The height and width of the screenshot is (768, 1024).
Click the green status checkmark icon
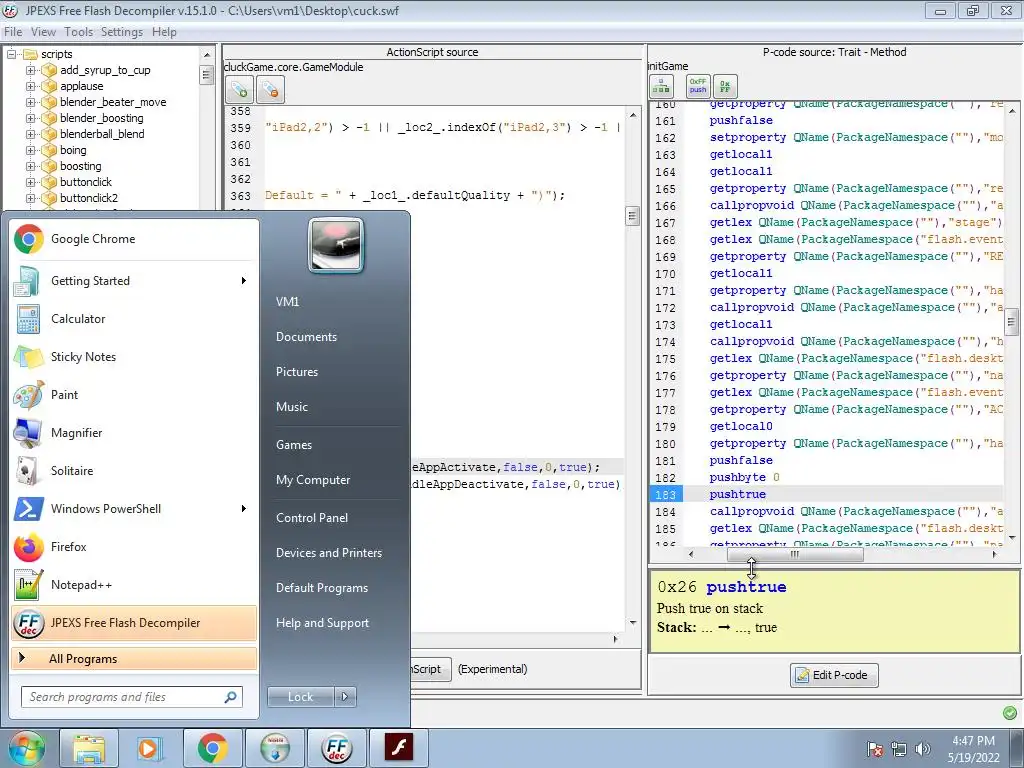1010,712
